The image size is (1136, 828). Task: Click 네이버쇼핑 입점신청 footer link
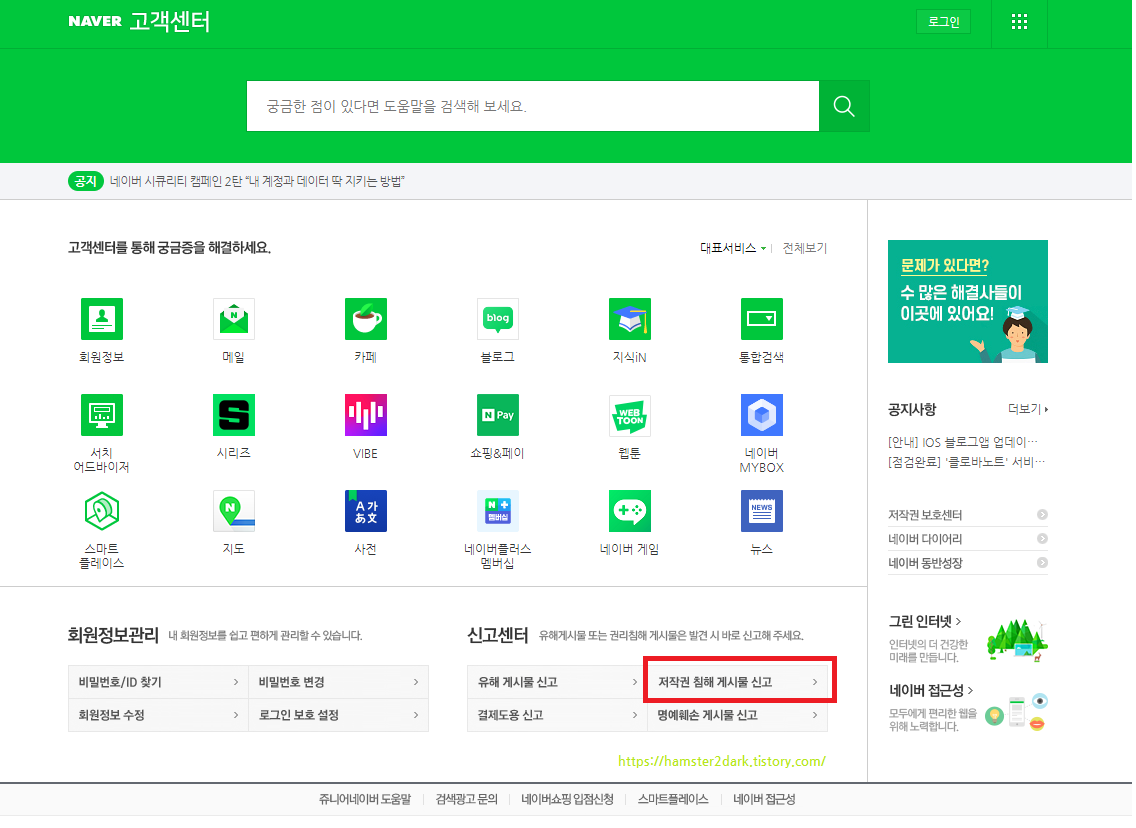tap(567, 800)
